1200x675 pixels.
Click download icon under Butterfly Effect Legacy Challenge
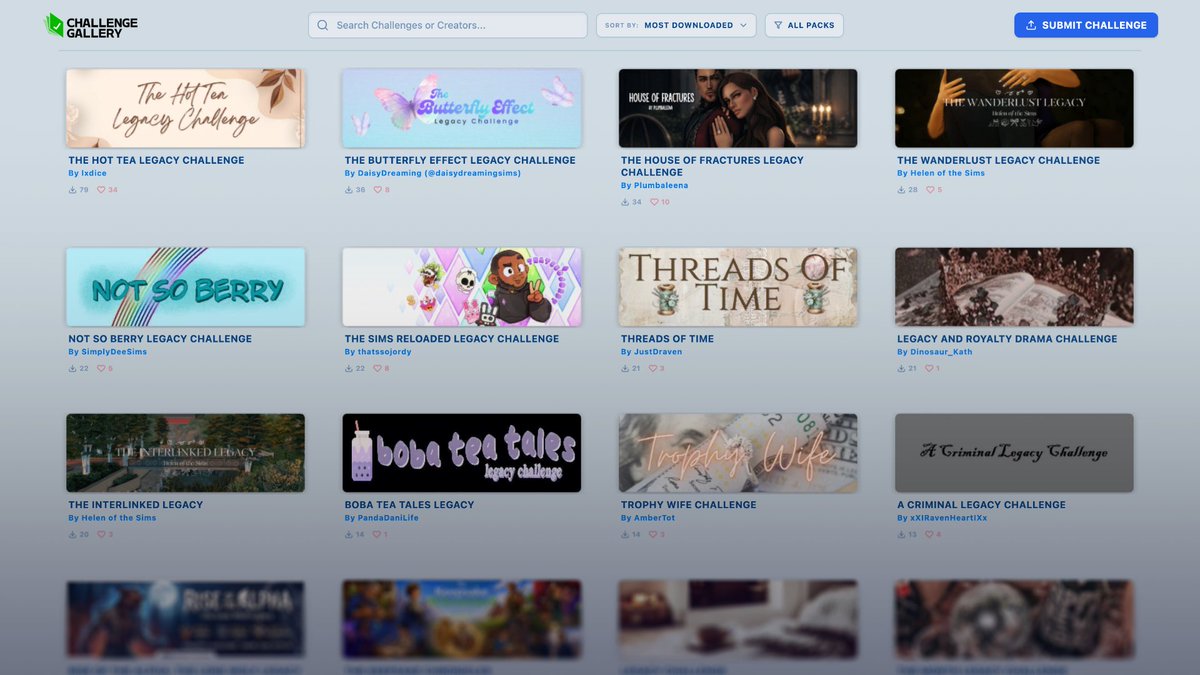pyautogui.click(x=349, y=190)
